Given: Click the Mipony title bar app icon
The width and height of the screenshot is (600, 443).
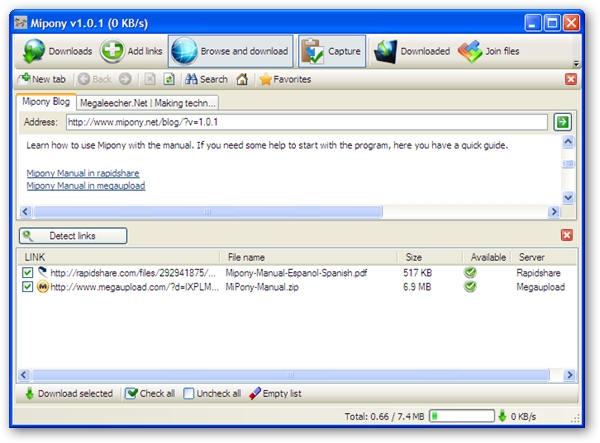Looking at the screenshot, I should (x=21, y=23).
